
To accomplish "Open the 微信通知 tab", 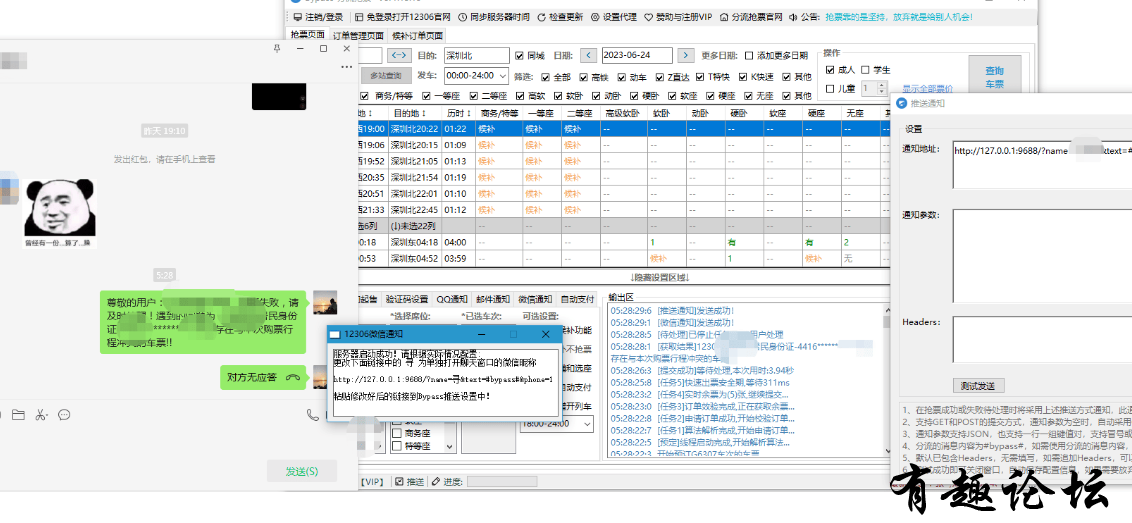I will [535, 299].
